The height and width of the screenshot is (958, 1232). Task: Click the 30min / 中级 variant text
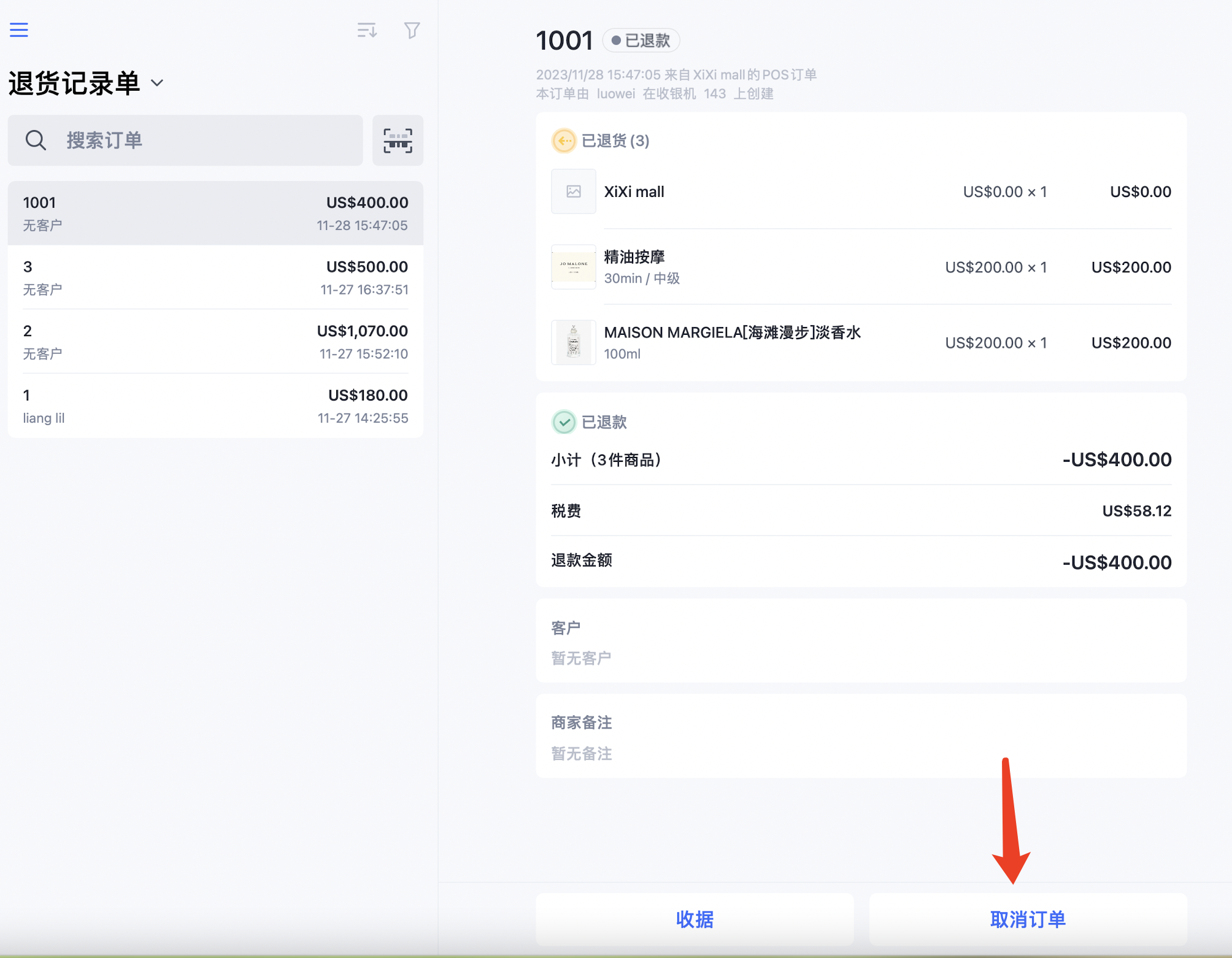click(642, 278)
